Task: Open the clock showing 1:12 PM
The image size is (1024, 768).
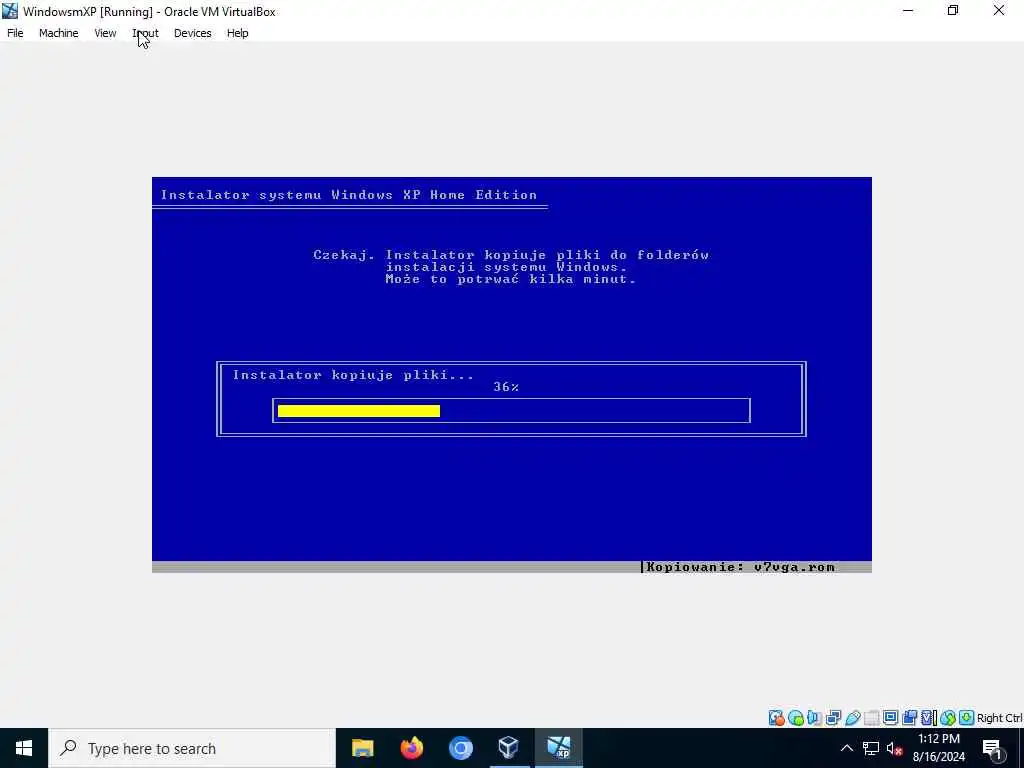Action: tap(939, 748)
